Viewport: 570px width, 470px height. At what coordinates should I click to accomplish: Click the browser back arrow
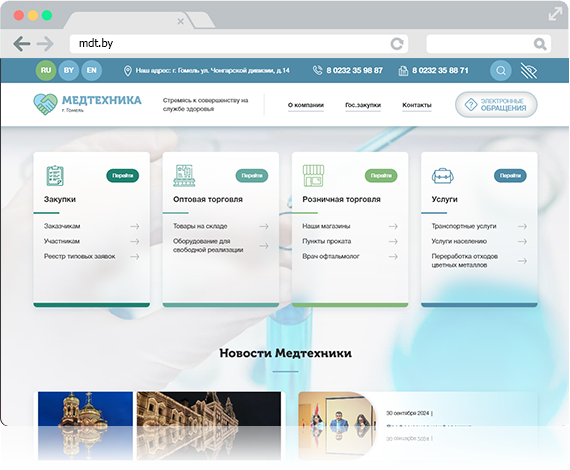22,44
